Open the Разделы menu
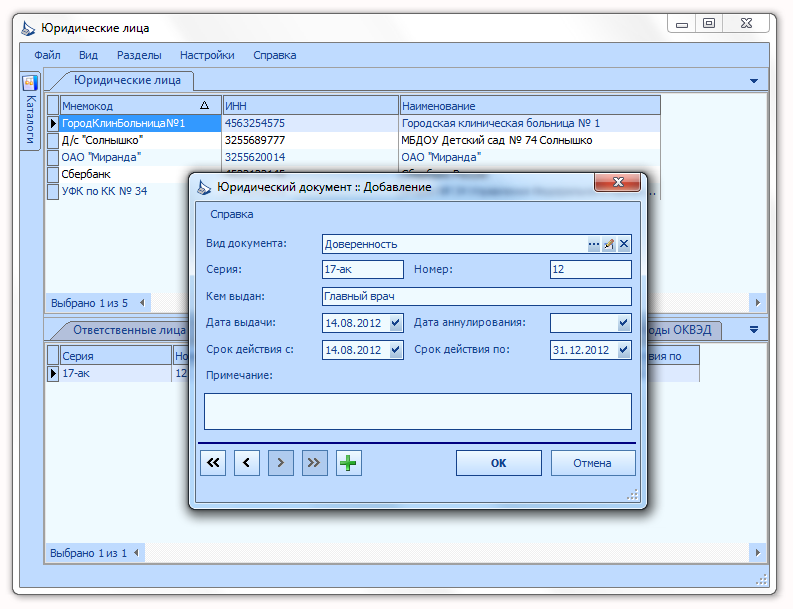793x609 pixels. pyautogui.click(x=139, y=55)
